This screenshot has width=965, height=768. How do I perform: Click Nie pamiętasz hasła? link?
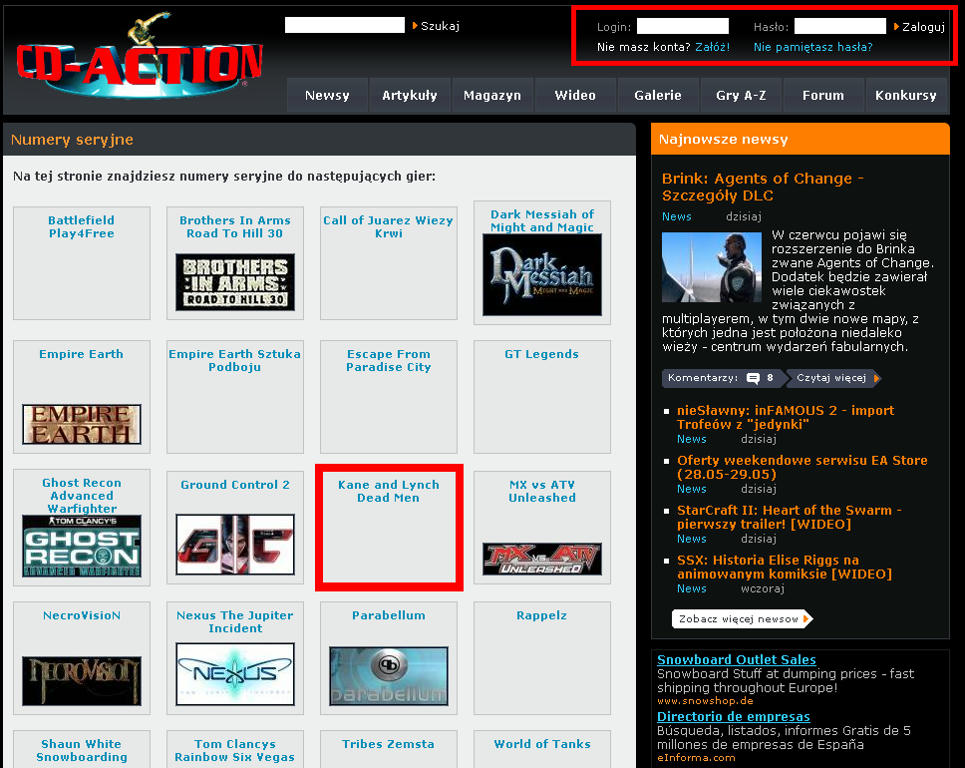click(813, 47)
